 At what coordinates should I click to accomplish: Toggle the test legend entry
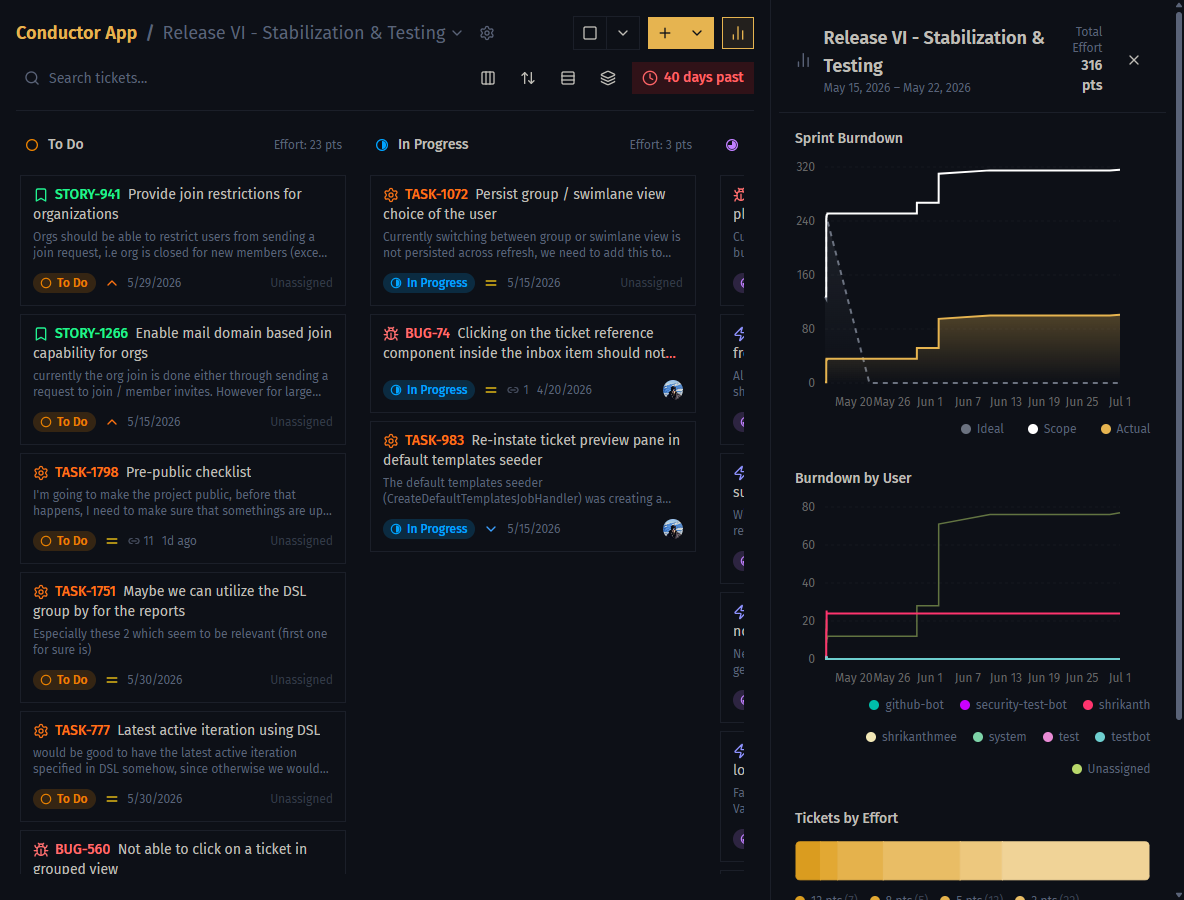pos(1060,737)
